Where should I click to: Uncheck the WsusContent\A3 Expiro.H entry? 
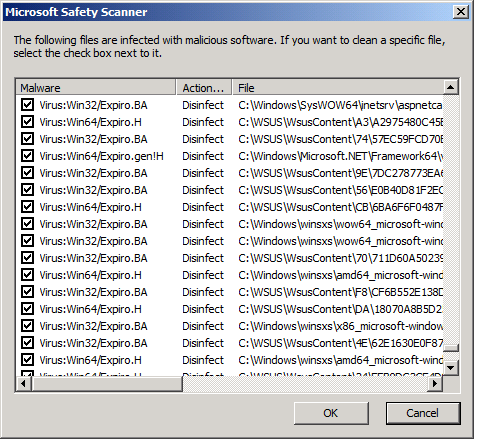[x=27, y=122]
